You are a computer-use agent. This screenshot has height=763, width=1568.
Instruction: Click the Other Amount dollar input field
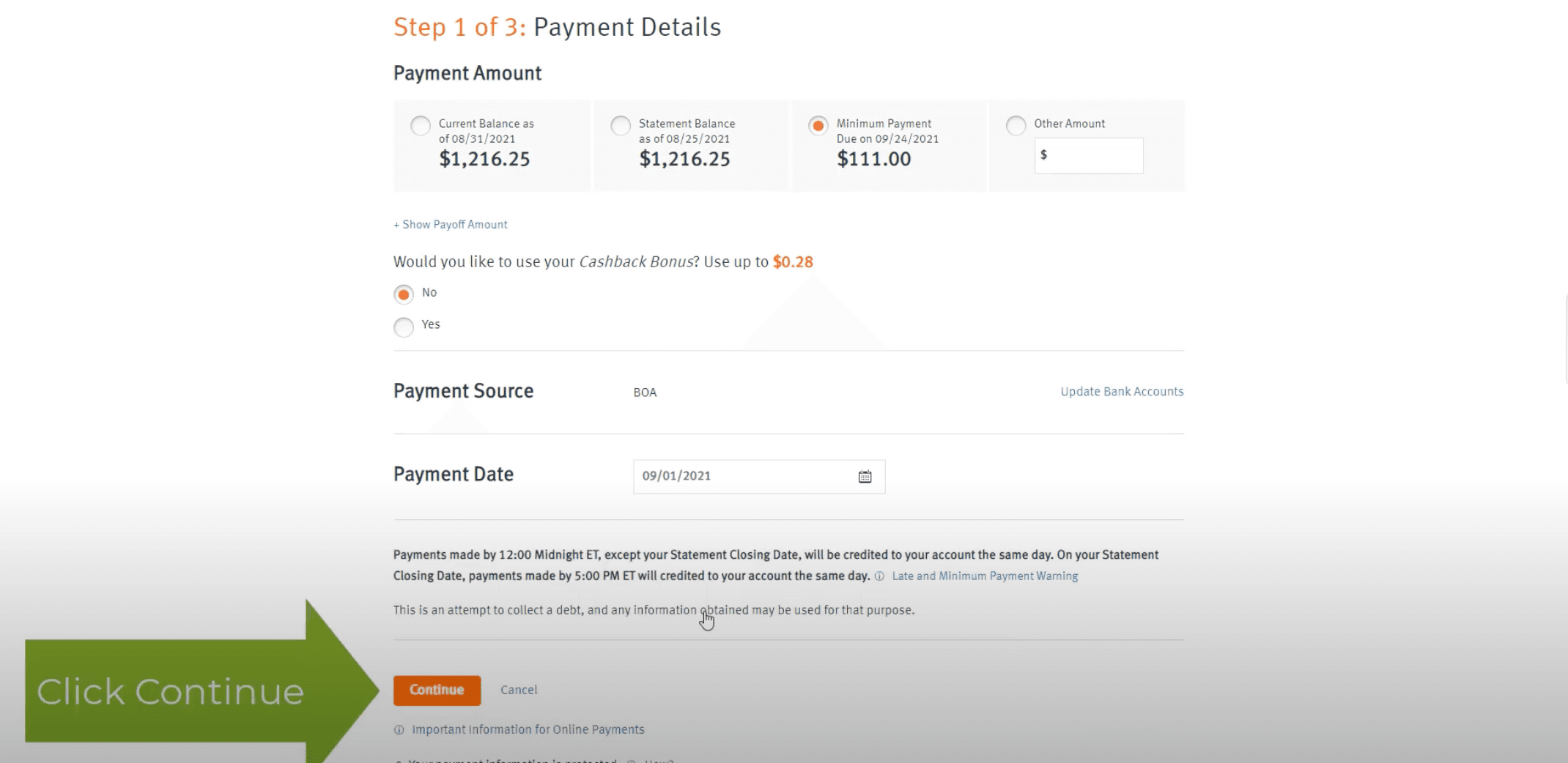pos(1092,155)
